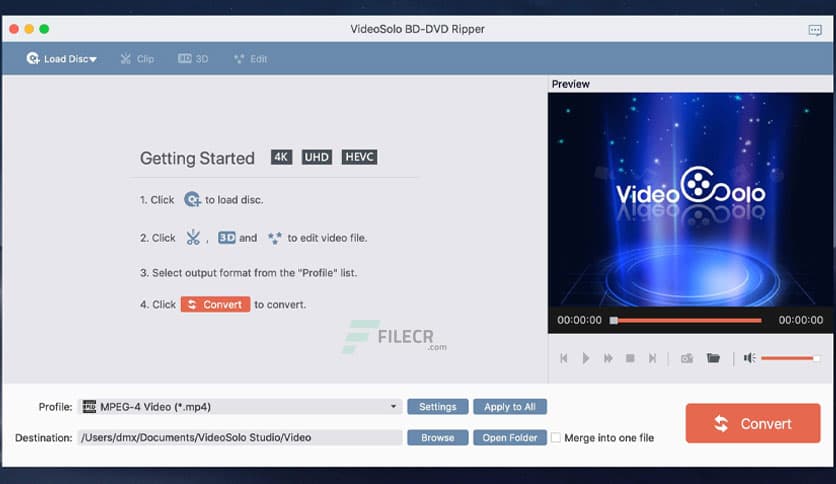Open the feedback chat icon in title bar
This screenshot has width=836, height=484.
815,30
